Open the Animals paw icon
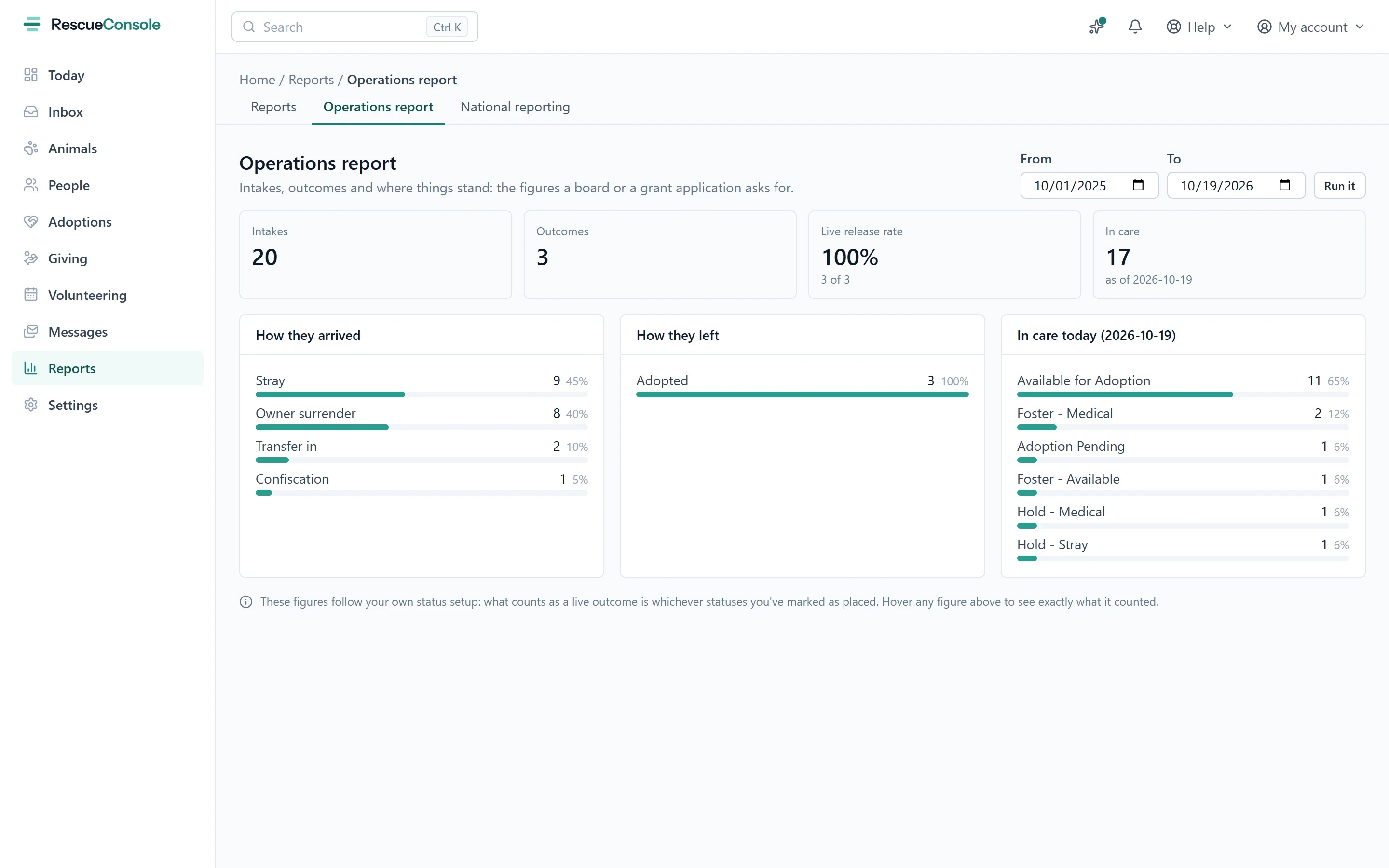The image size is (1389, 868). (x=31, y=149)
